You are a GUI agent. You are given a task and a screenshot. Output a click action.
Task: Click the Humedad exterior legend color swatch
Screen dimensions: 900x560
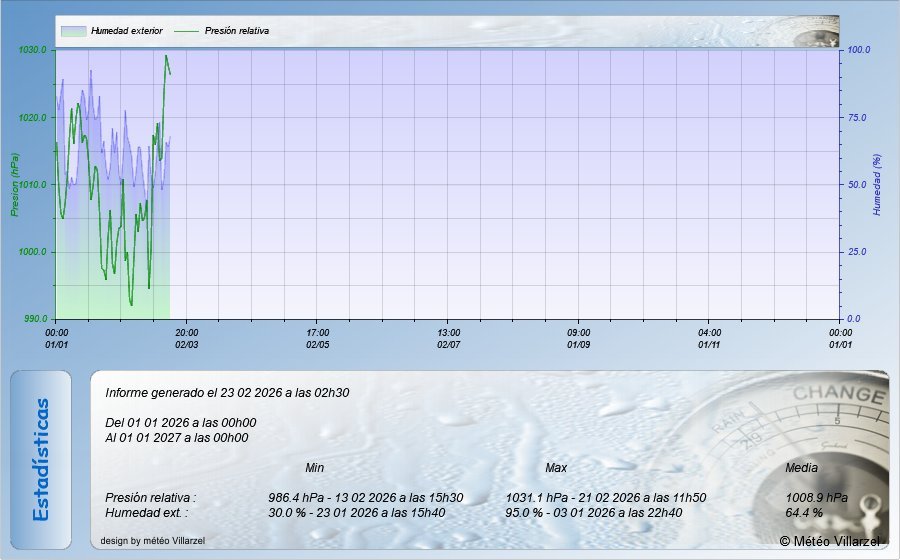tap(73, 31)
